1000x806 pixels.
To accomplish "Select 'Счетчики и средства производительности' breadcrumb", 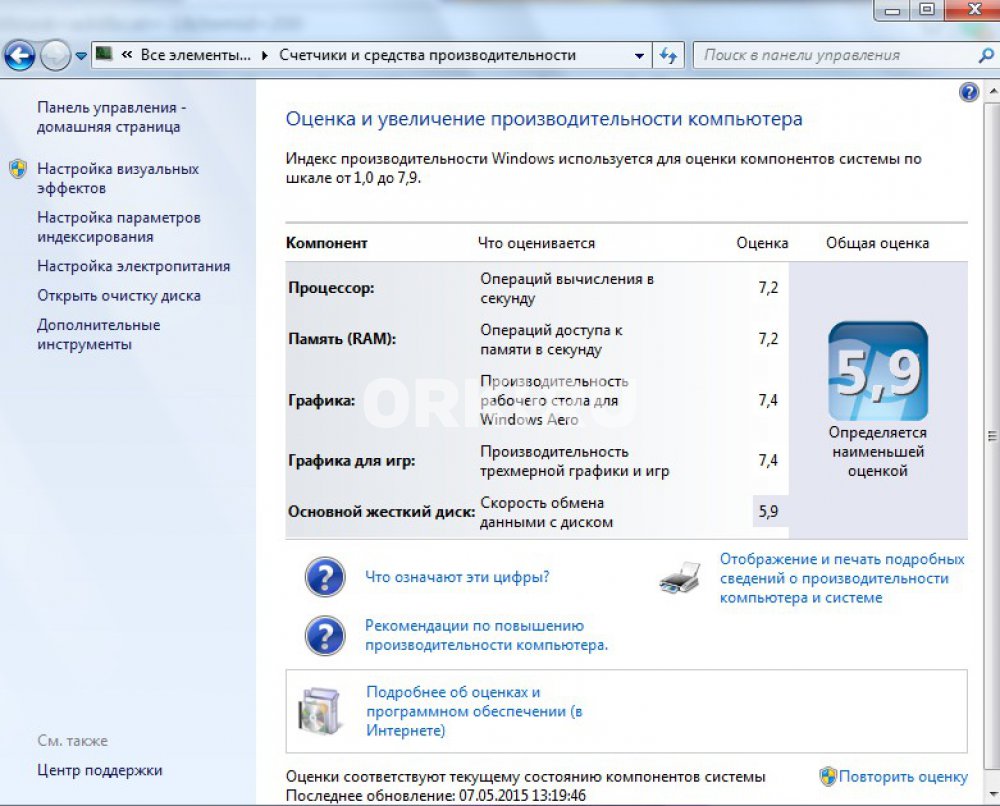I will (427, 56).
